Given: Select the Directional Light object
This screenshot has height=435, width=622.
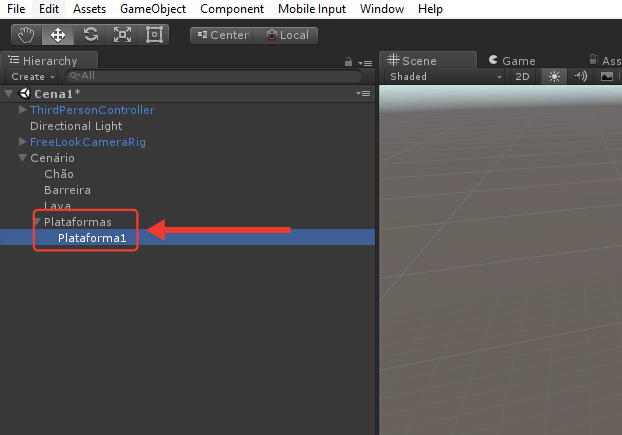Looking at the screenshot, I should pos(76,126).
